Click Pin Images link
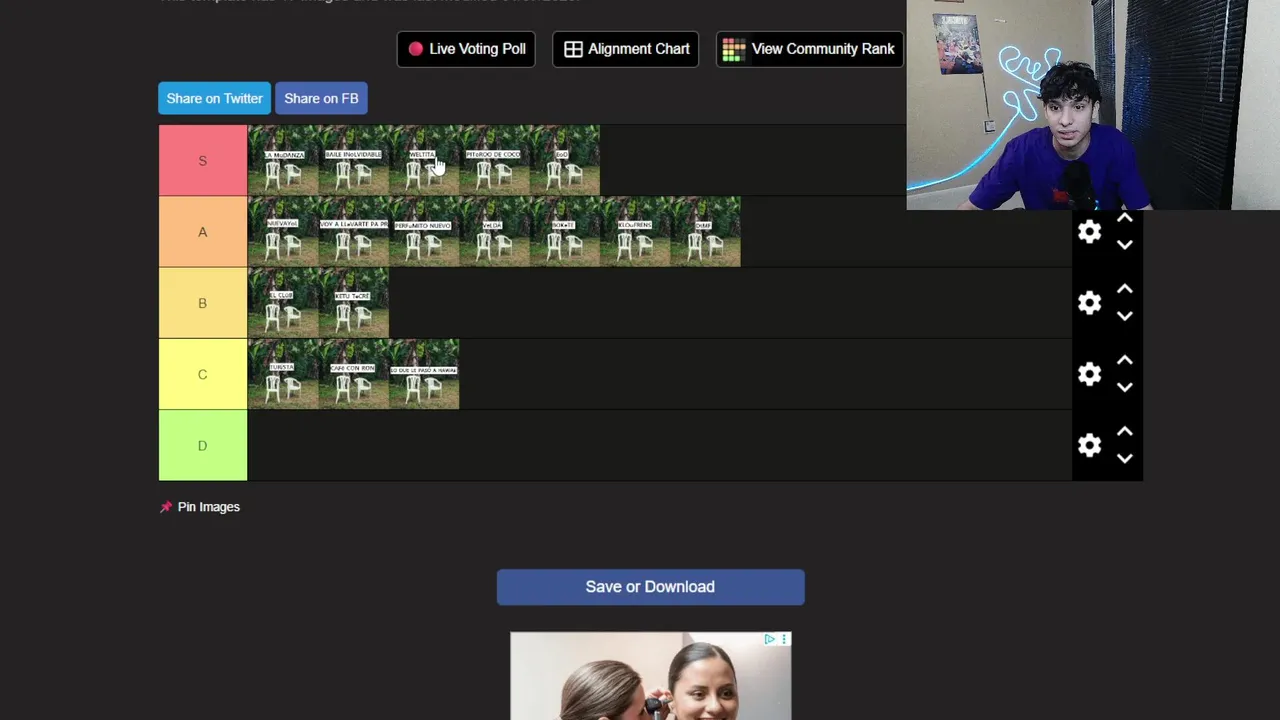Image resolution: width=1280 pixels, height=720 pixels. [x=200, y=507]
